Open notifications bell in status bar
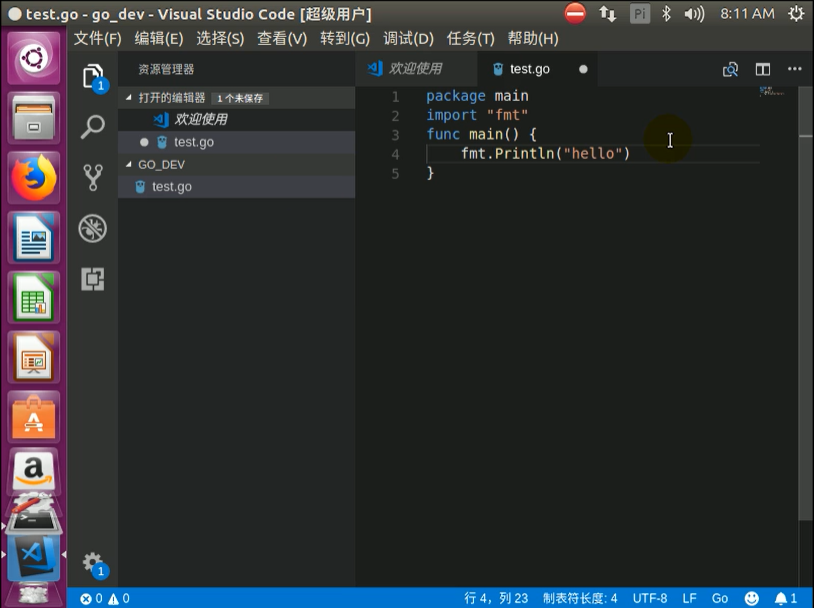 785,599
